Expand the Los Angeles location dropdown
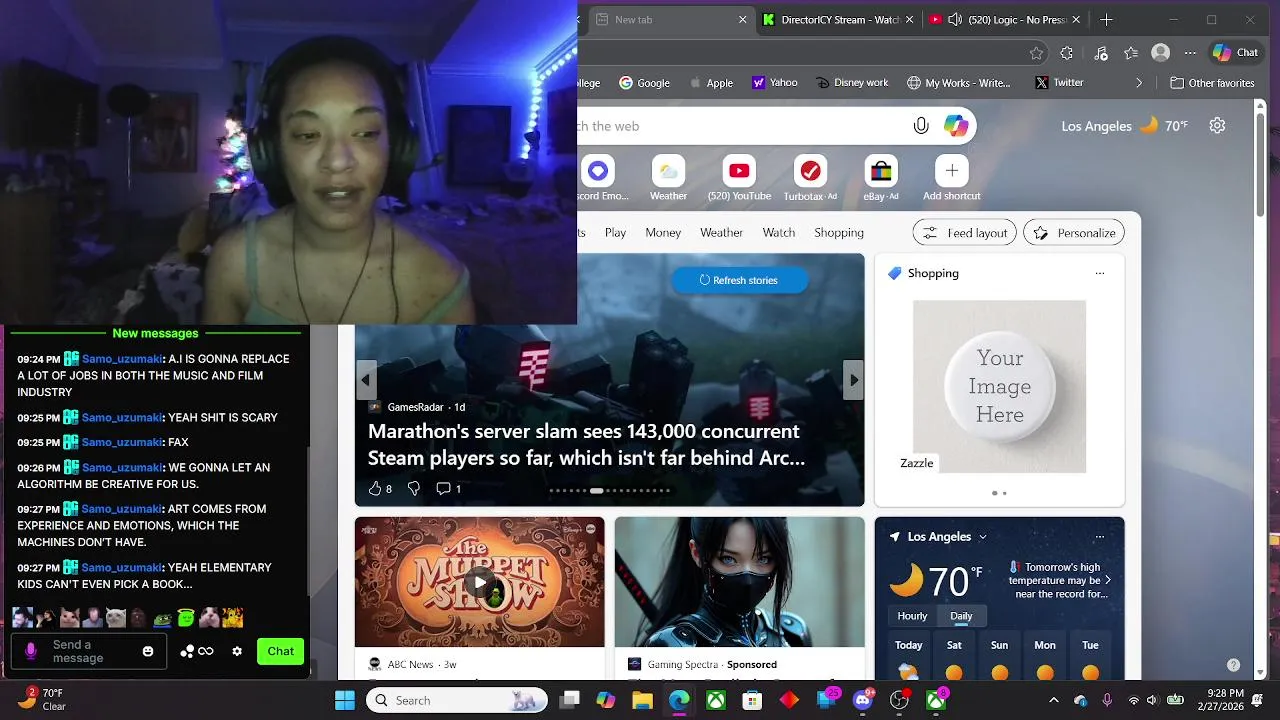The width and height of the screenshot is (1280, 720). pyautogui.click(x=983, y=537)
